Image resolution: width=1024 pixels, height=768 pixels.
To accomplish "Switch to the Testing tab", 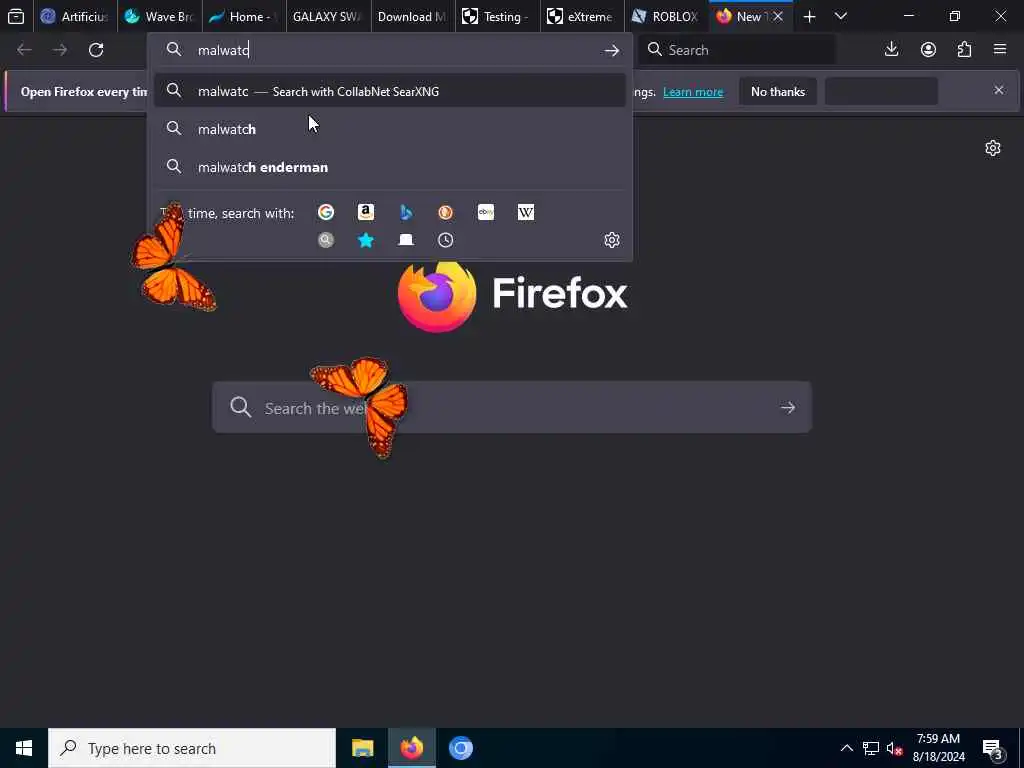I will tap(498, 16).
